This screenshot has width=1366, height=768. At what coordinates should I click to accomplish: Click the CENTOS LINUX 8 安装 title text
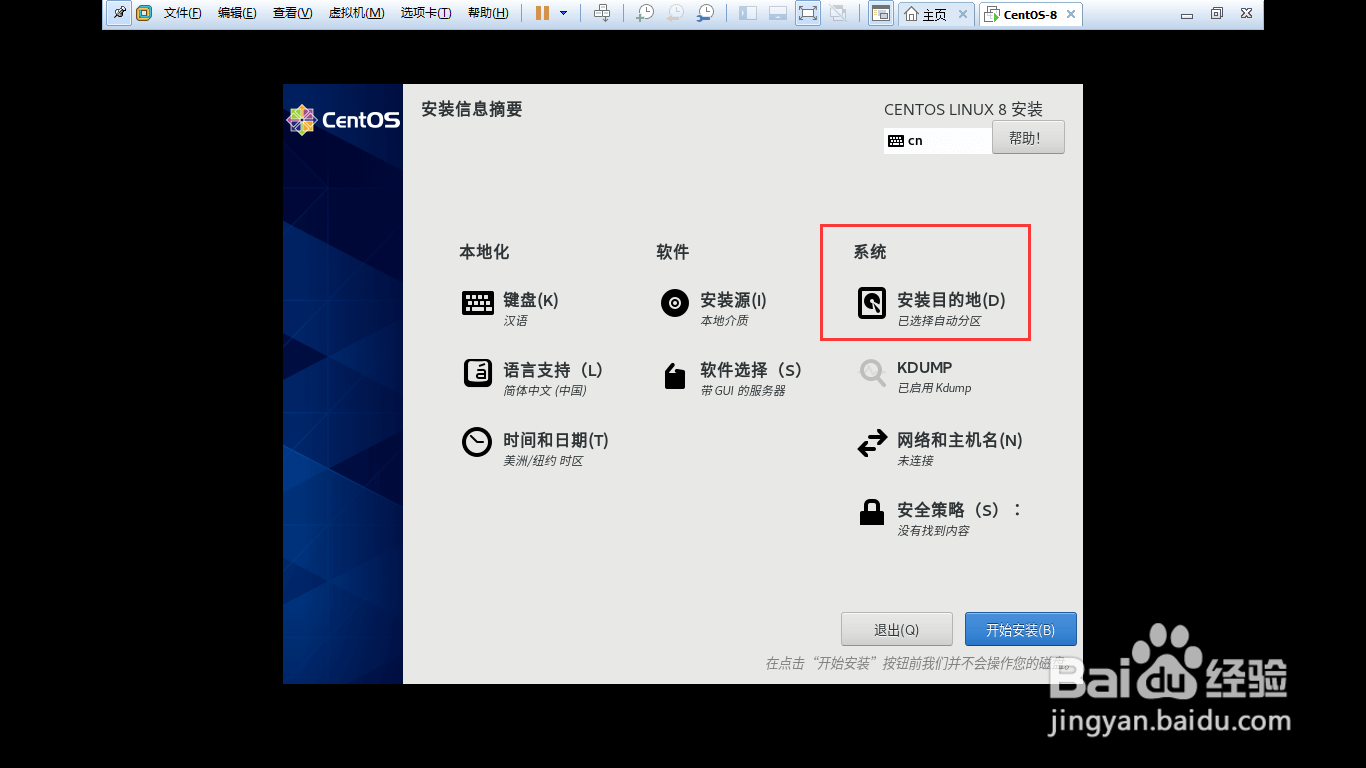click(963, 109)
